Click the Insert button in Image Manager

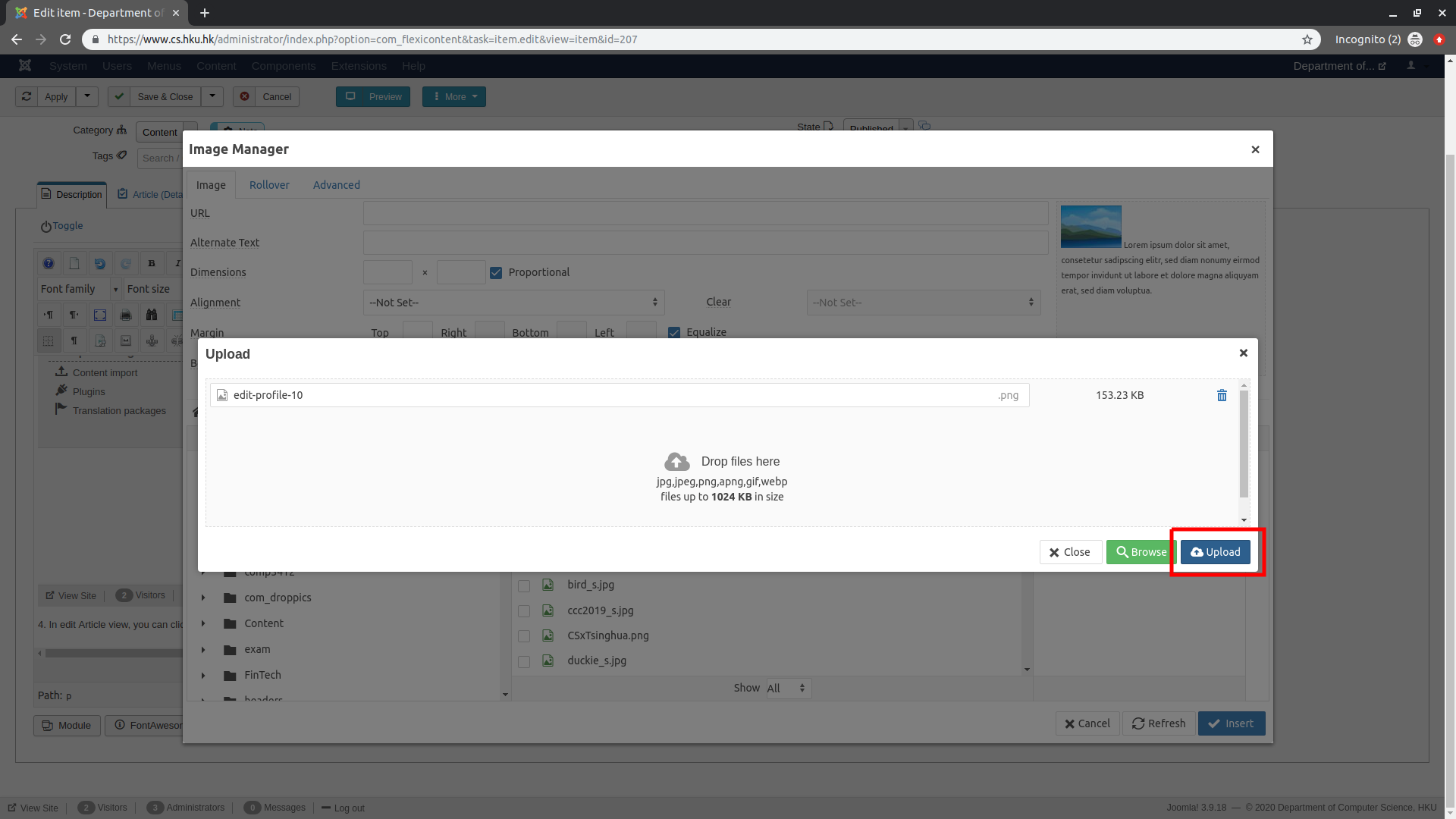[x=1232, y=723]
